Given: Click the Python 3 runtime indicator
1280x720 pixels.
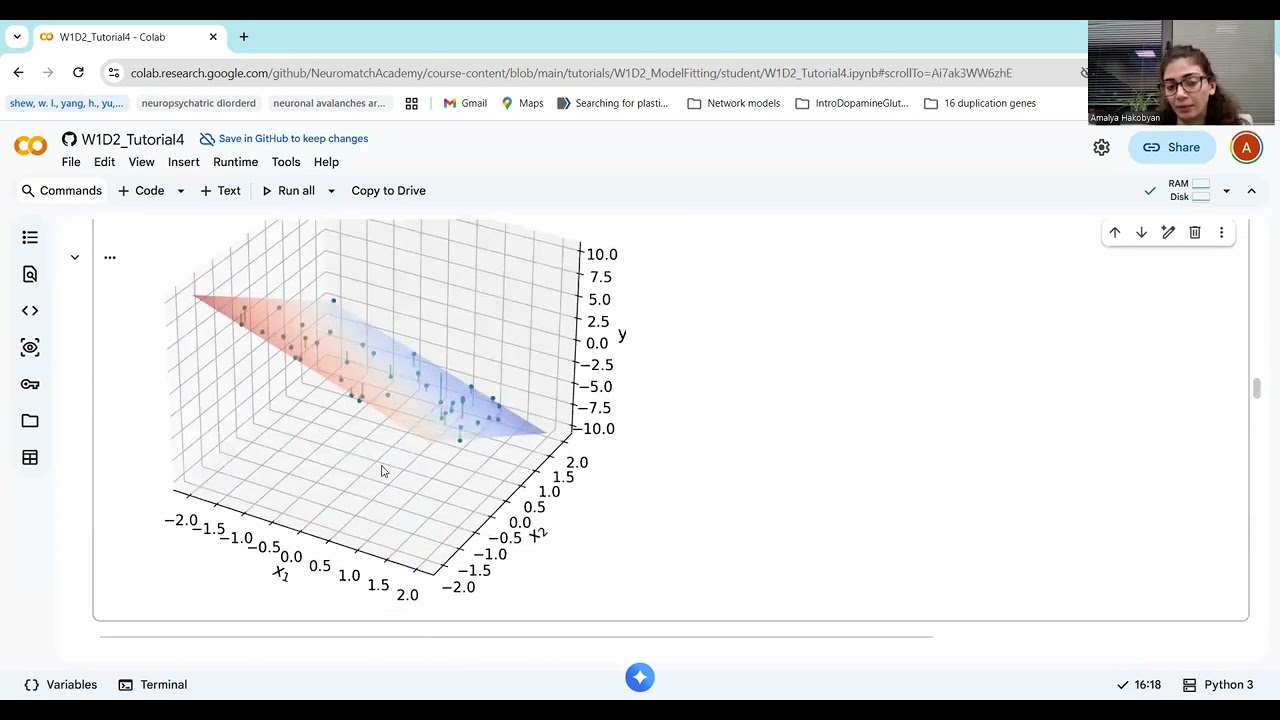Looking at the screenshot, I should [1218, 685].
